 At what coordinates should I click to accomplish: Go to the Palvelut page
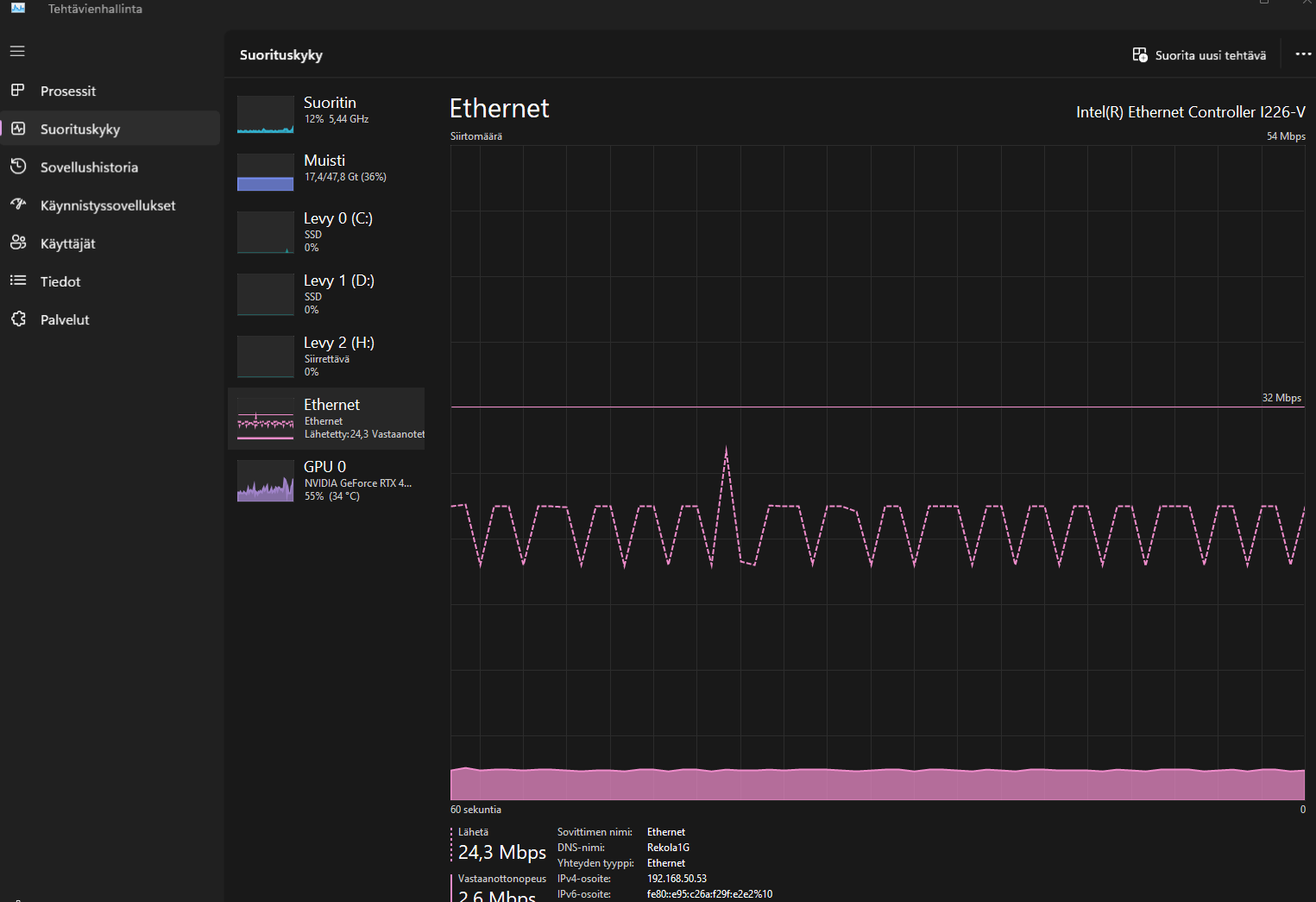coord(65,319)
